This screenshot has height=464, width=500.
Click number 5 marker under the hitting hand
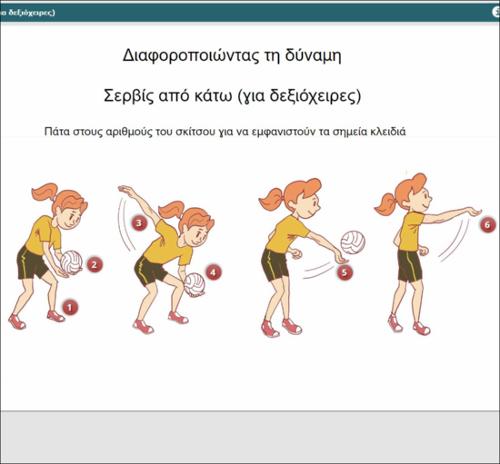tap(345, 272)
